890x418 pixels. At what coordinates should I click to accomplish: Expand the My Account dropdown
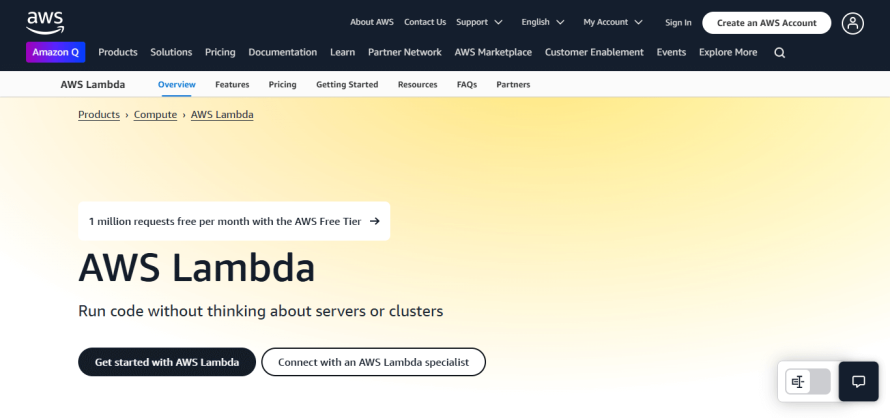tap(612, 22)
